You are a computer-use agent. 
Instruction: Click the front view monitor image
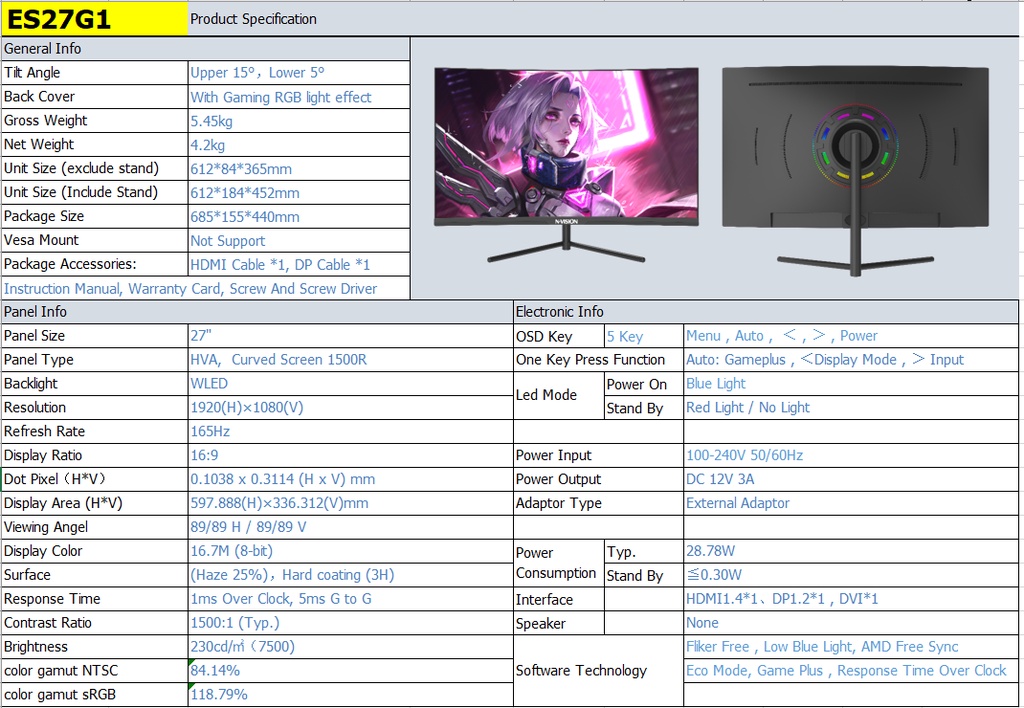566,165
